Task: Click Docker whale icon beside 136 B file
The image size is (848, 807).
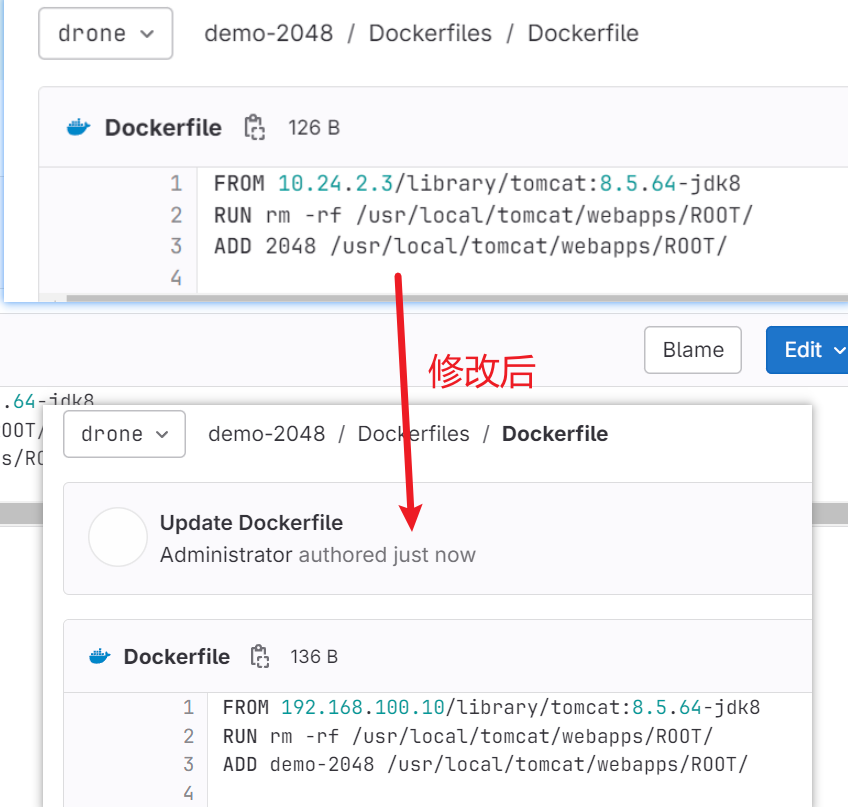Action: click(x=100, y=656)
